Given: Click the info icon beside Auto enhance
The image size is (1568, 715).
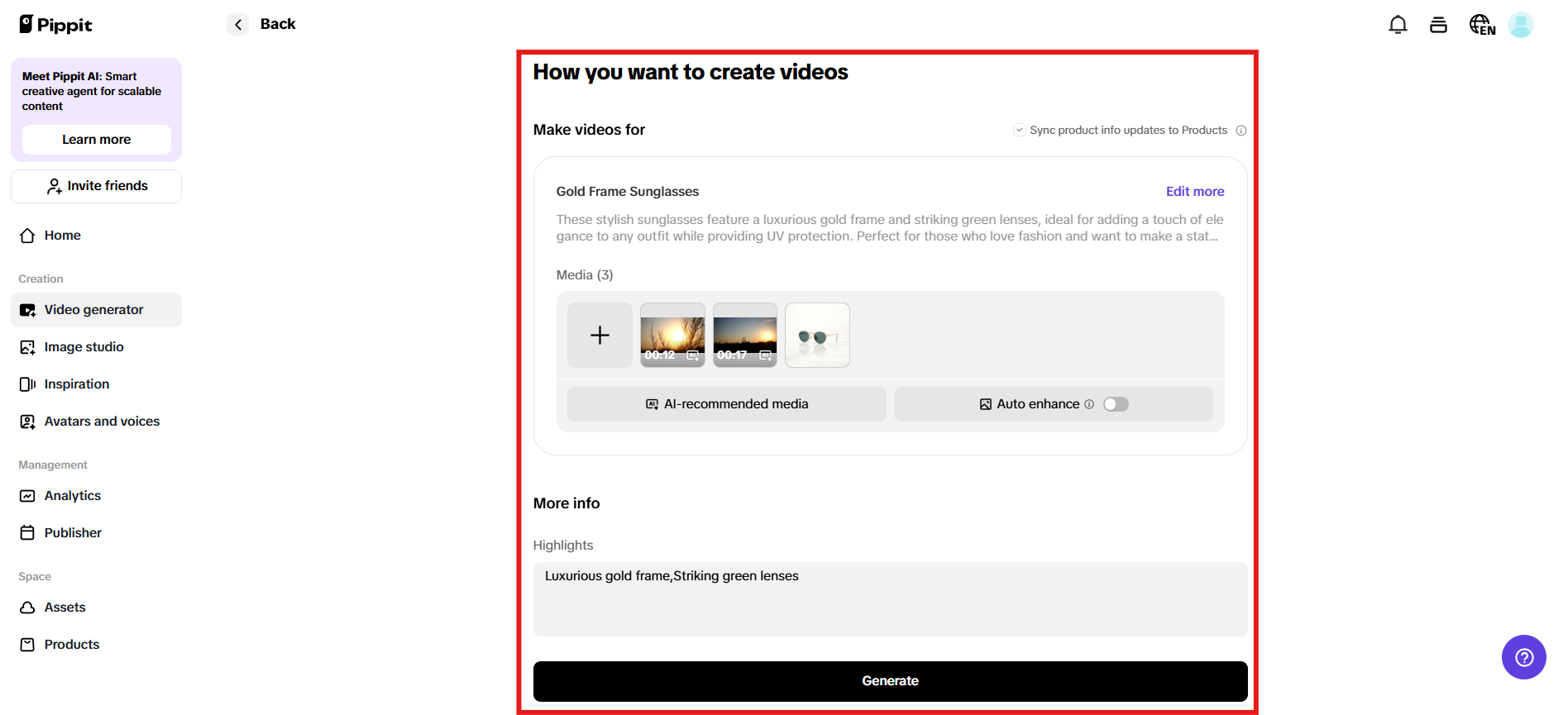Looking at the screenshot, I should [1089, 404].
